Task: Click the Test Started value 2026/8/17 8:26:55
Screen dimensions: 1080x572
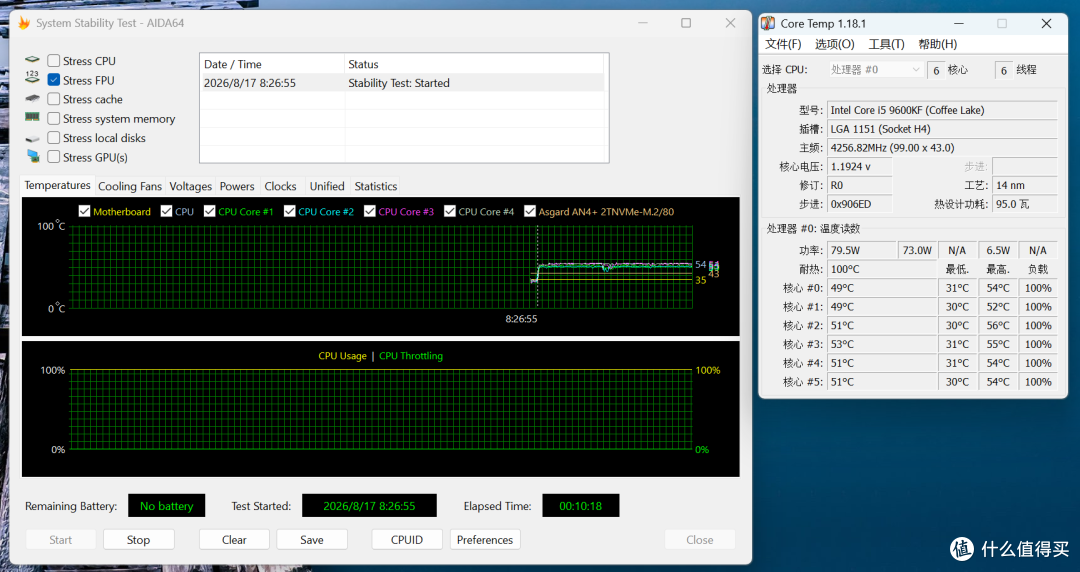Action: click(x=369, y=506)
